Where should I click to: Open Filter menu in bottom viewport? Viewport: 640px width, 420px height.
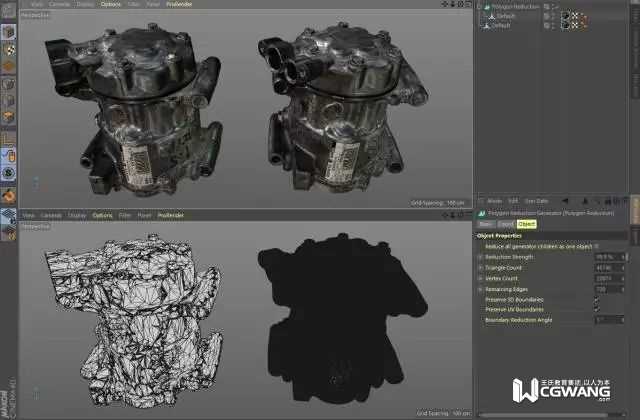click(125, 215)
